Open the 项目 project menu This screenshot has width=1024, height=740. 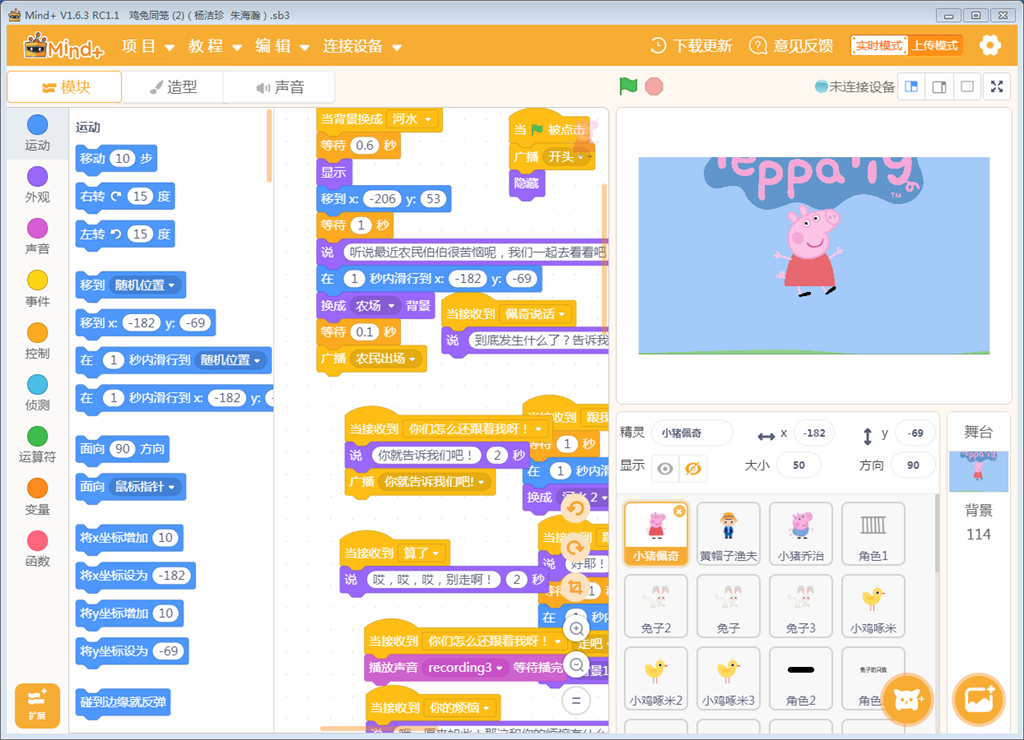pyautogui.click(x=148, y=46)
